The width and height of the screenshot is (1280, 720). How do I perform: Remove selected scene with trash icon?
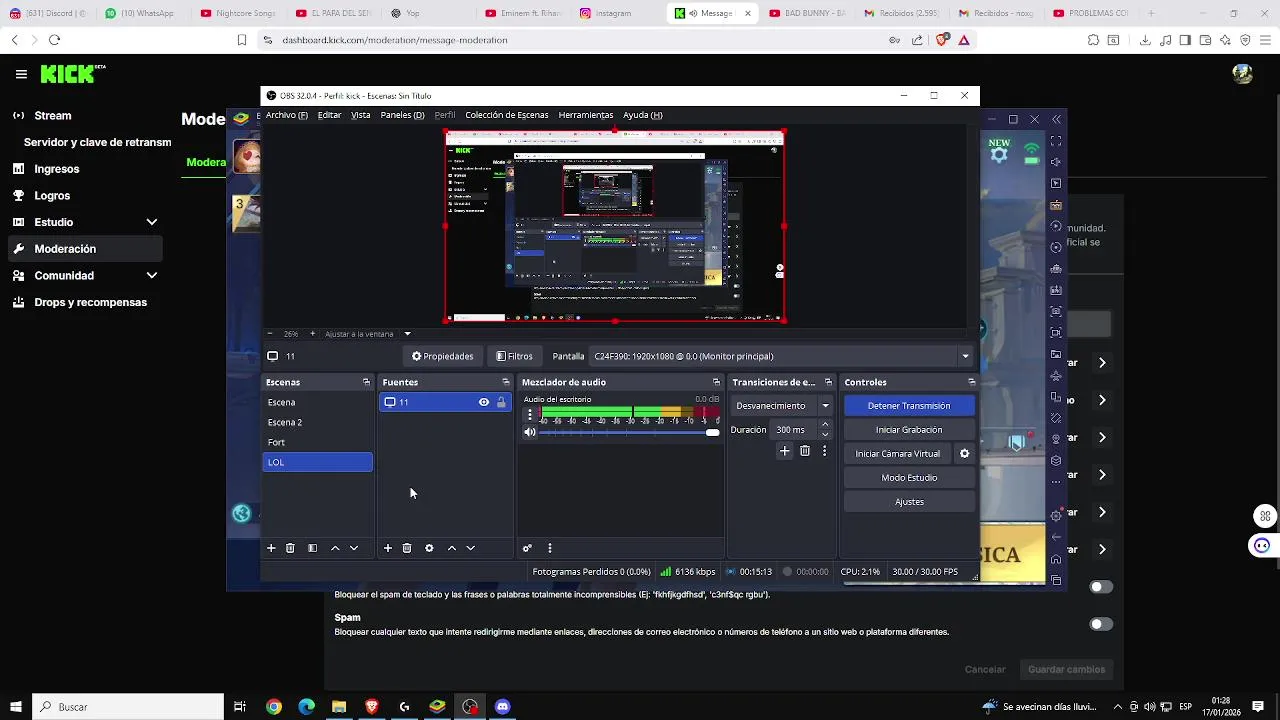[290, 548]
